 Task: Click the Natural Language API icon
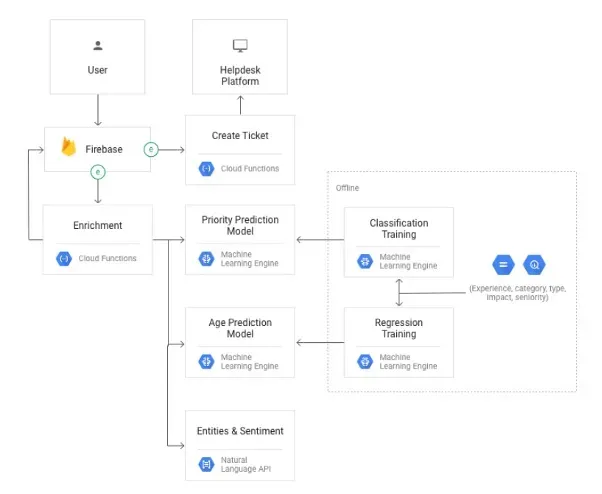point(206,464)
